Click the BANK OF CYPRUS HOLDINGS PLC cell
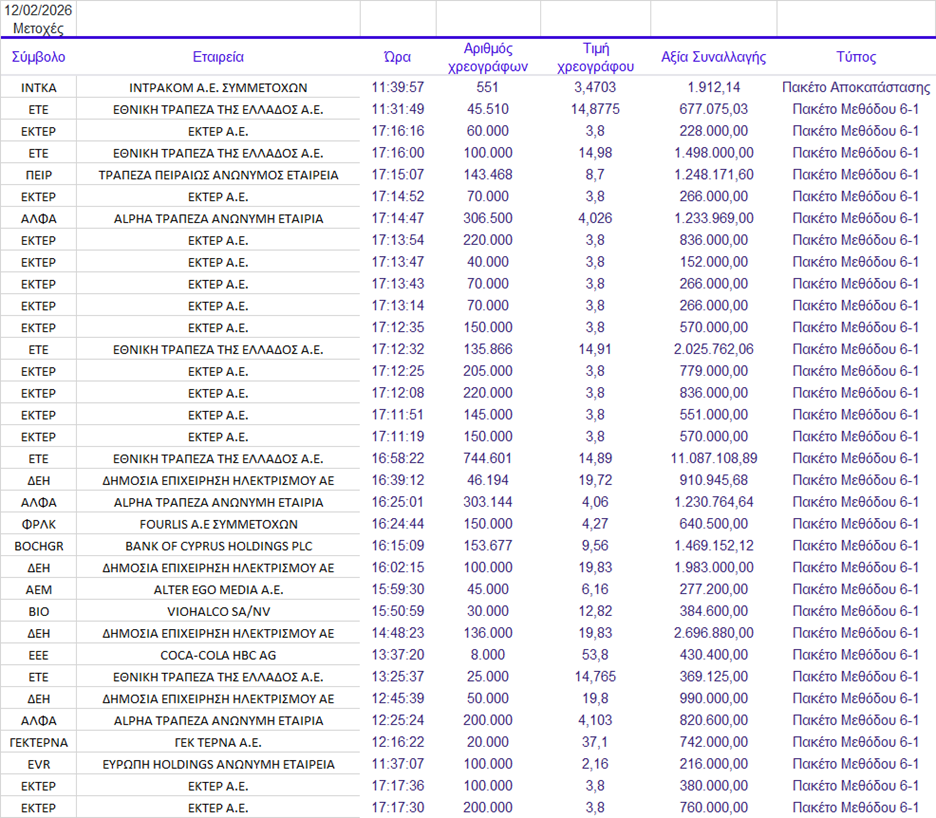The image size is (936, 818). [218, 546]
